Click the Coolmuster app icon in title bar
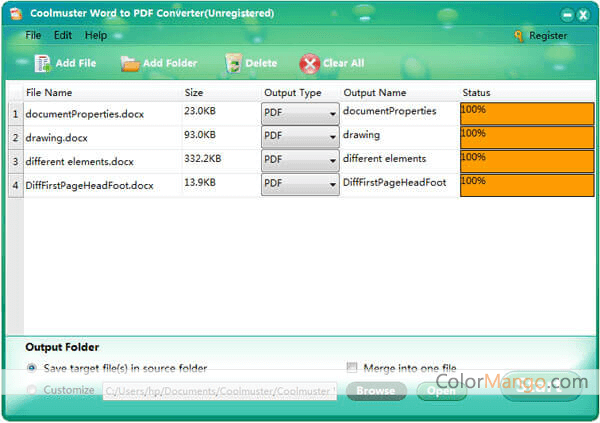Viewport: 600px width, 423px height. click(16, 14)
